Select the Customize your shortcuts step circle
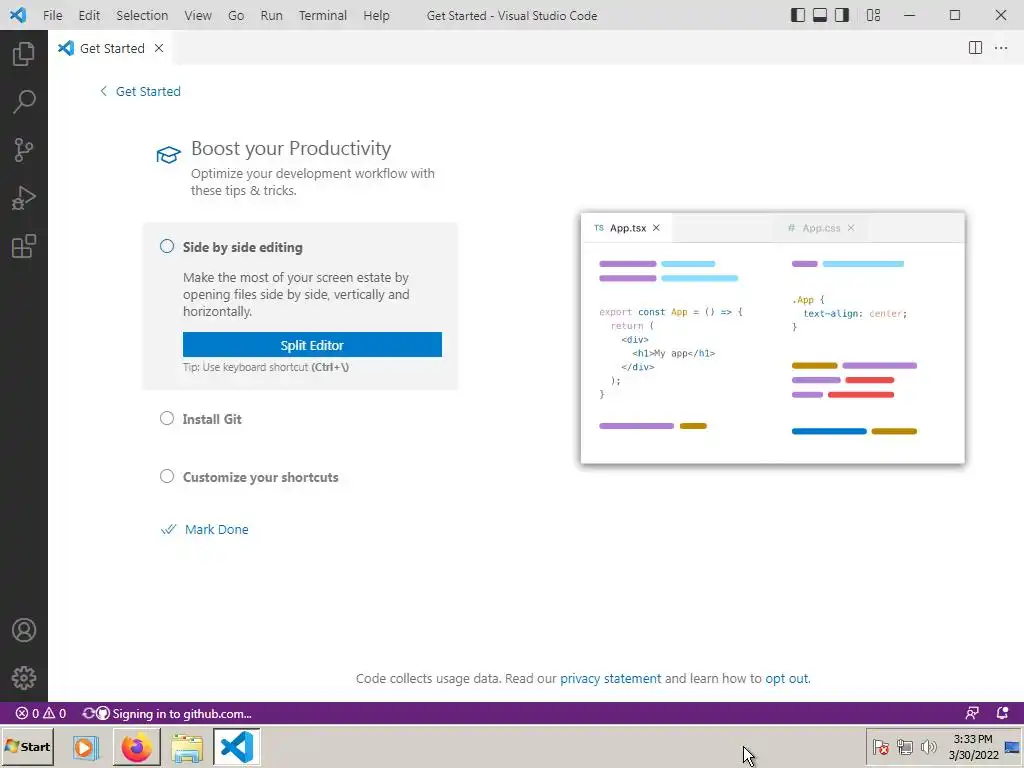This screenshot has width=1024, height=768. [167, 476]
